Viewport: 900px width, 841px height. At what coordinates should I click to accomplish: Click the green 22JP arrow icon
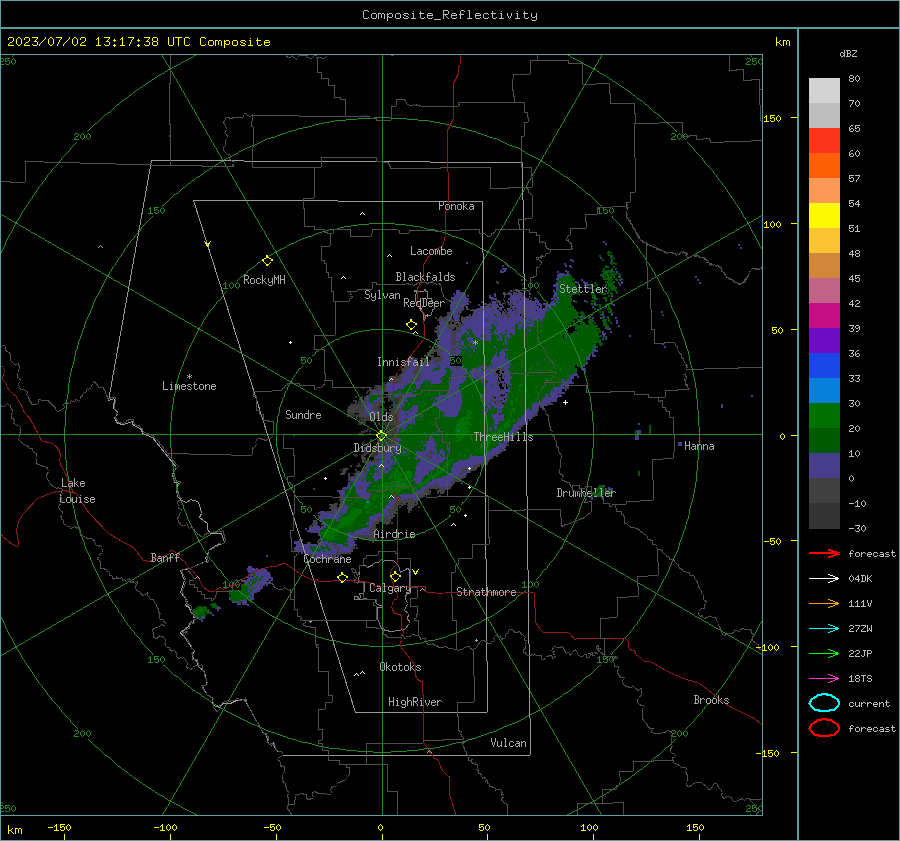(x=824, y=653)
